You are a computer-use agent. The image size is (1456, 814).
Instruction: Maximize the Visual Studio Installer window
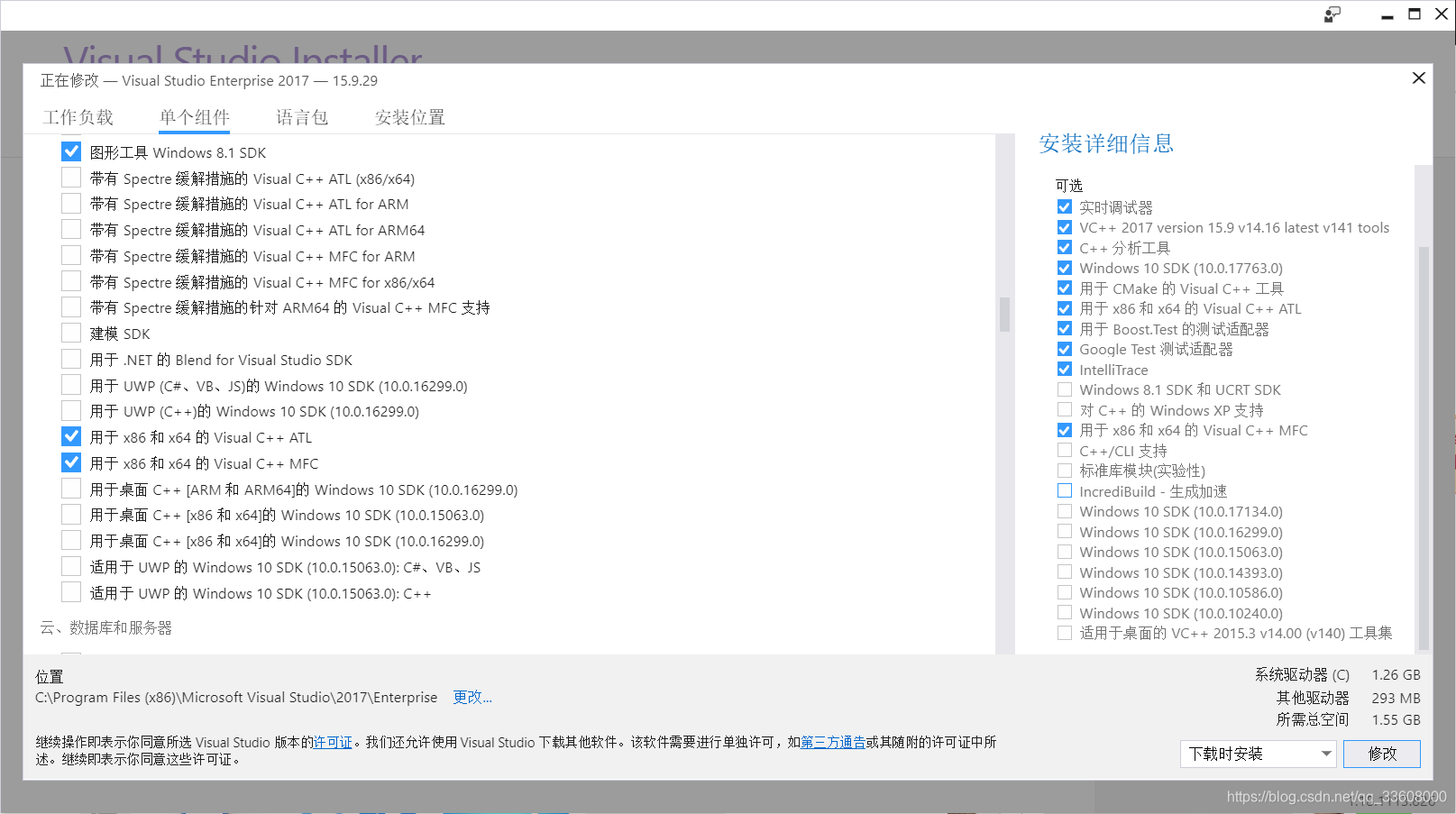point(1415,14)
